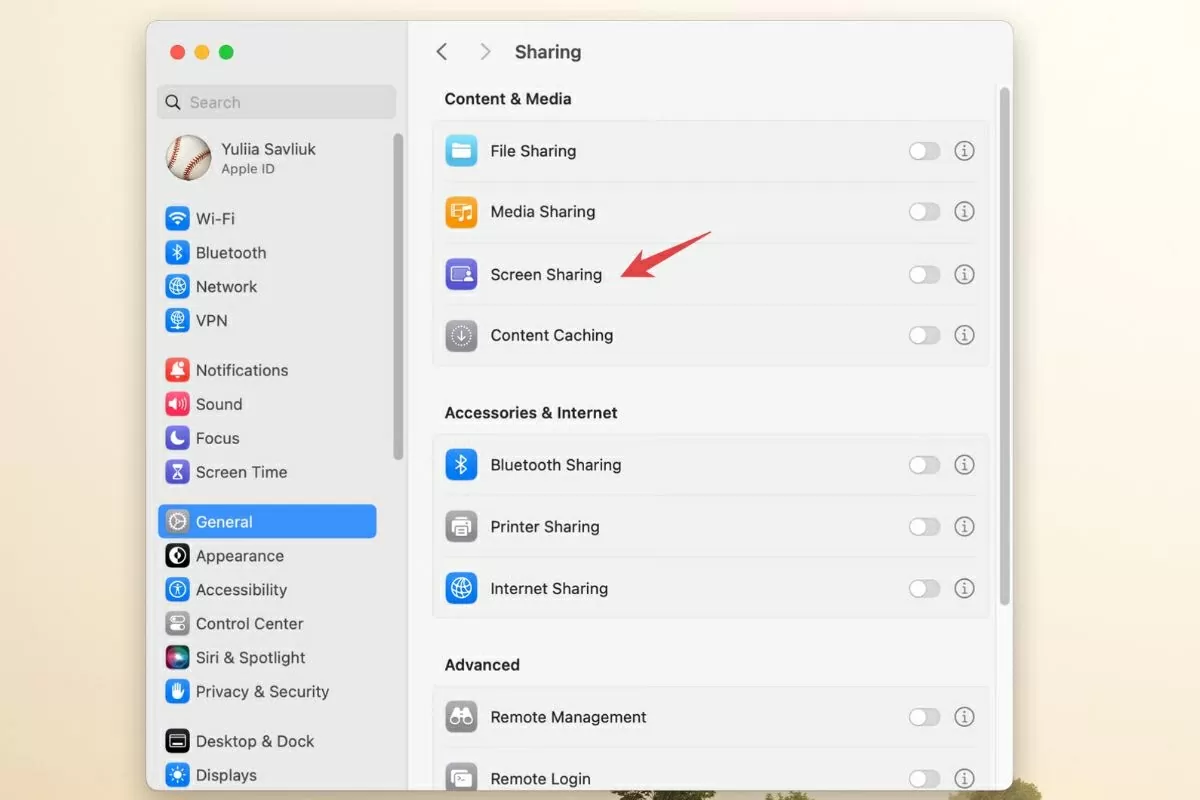Click the Media Sharing icon

pos(461,212)
